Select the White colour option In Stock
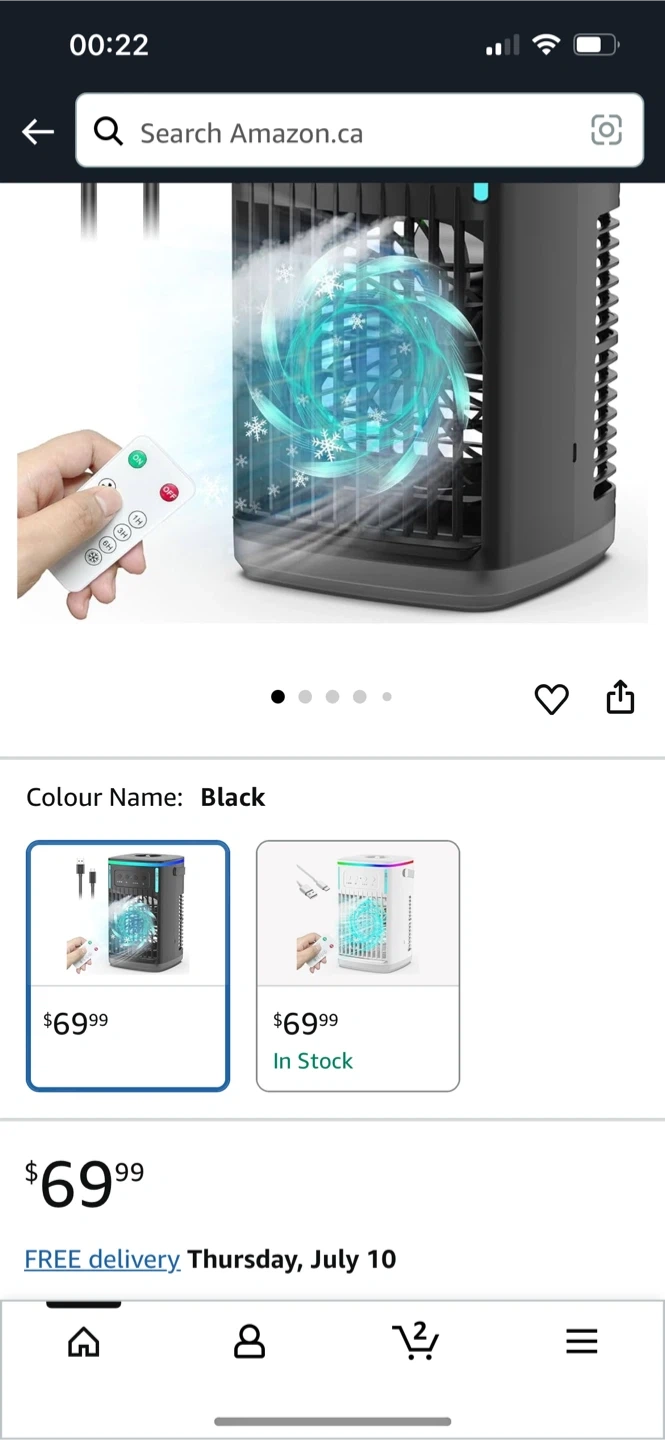The width and height of the screenshot is (665, 1440). (358, 966)
